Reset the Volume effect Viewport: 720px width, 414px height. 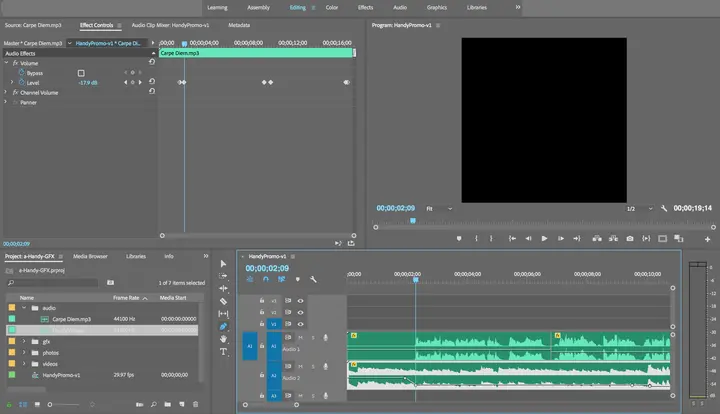(x=152, y=62)
